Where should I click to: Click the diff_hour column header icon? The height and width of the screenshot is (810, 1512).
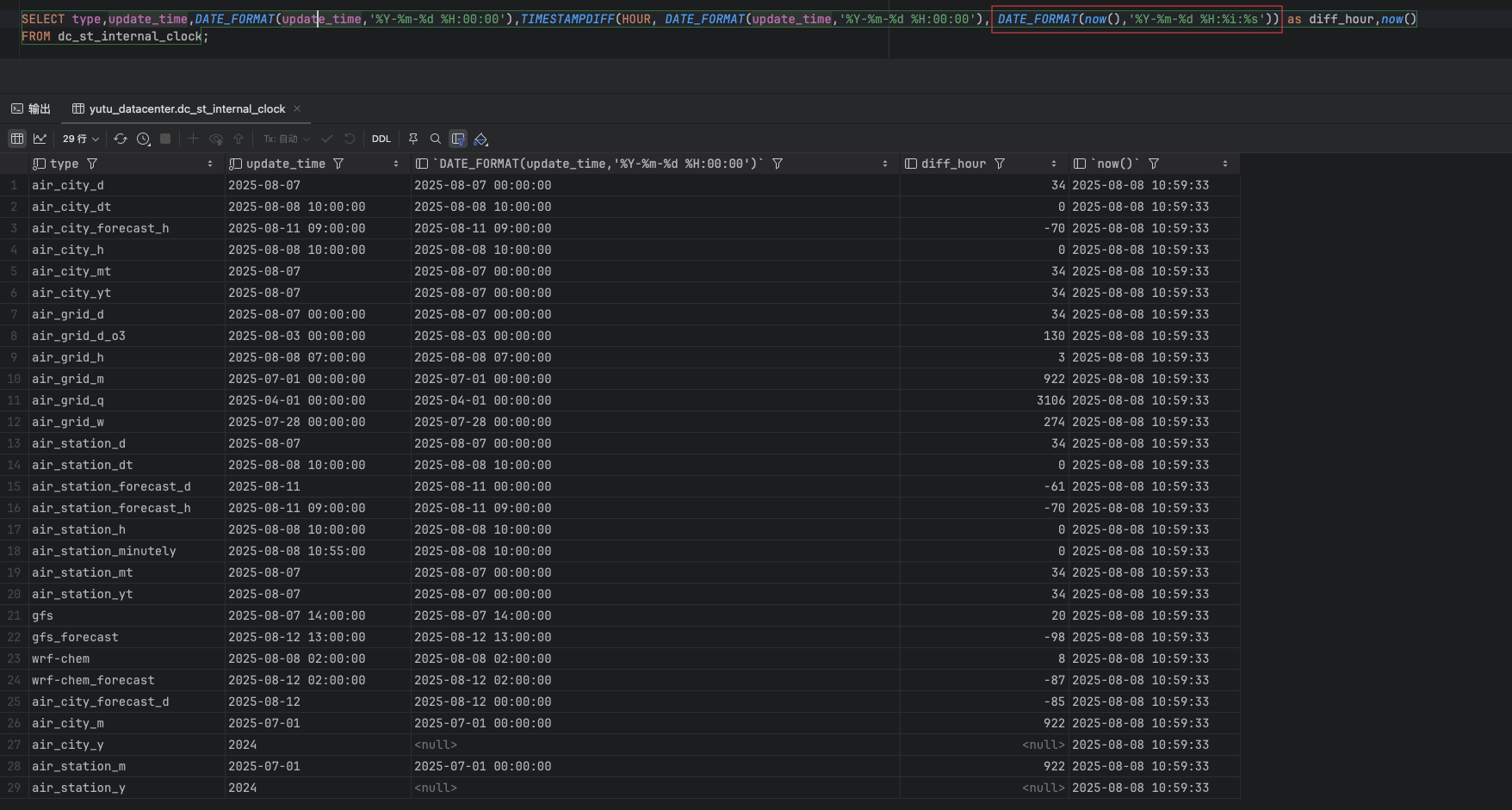coord(911,164)
